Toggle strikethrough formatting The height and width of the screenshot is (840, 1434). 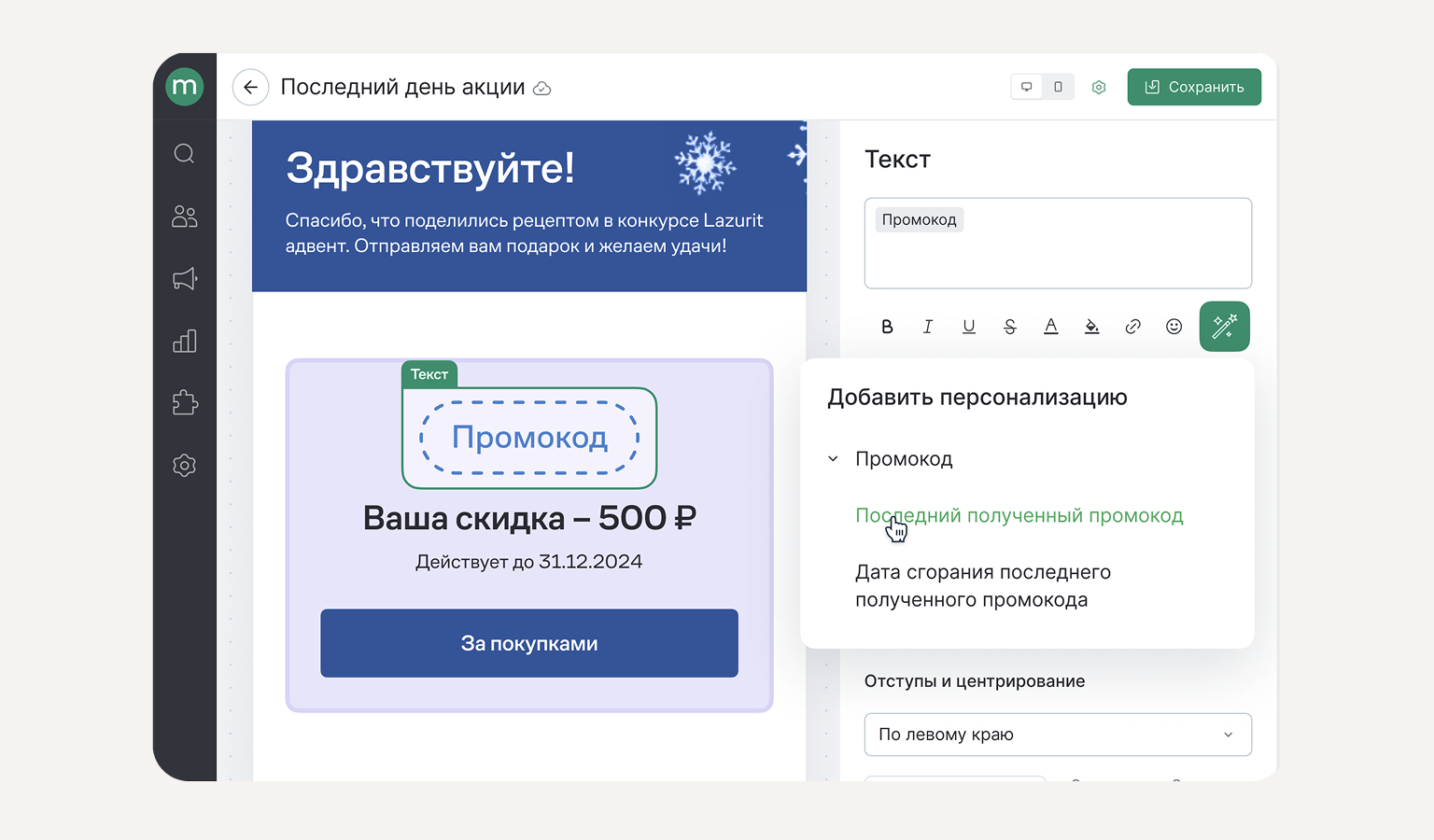tap(1009, 327)
